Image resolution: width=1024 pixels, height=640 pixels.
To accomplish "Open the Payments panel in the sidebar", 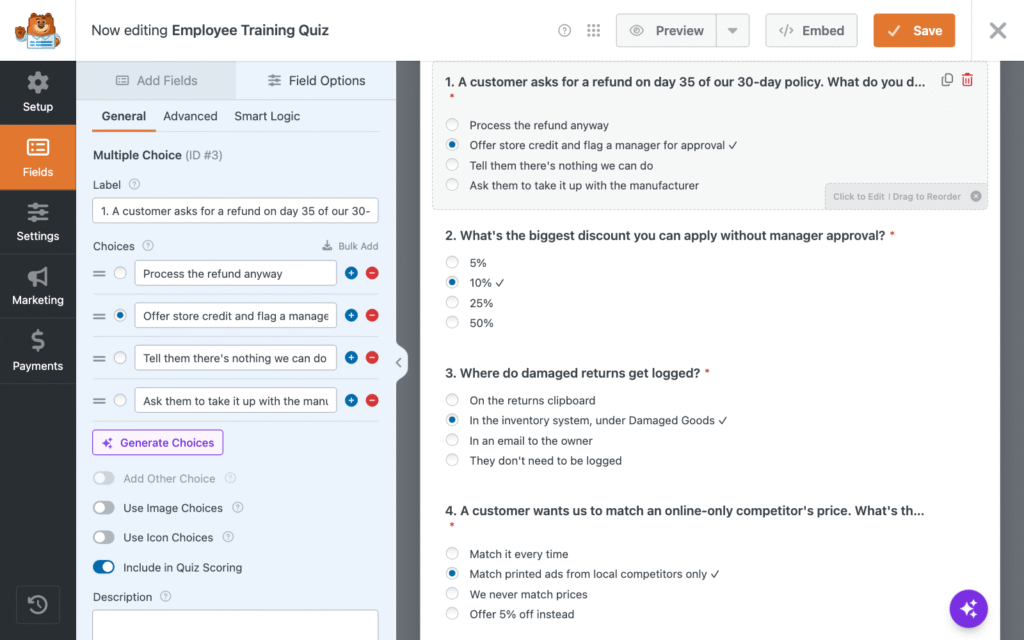I will [x=38, y=351].
